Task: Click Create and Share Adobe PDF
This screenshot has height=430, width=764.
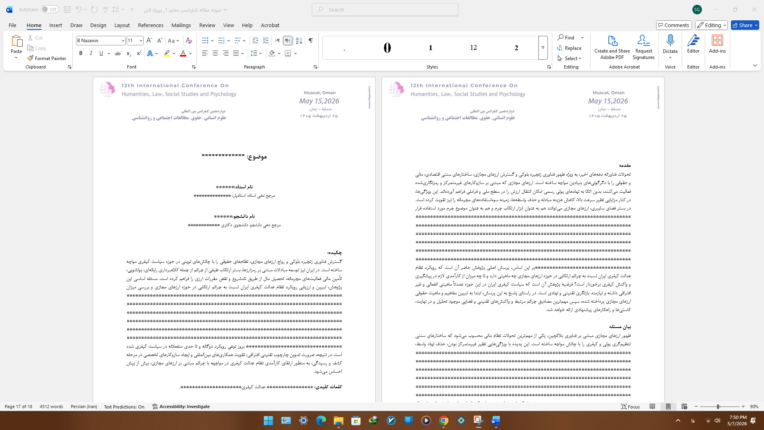Action: point(612,47)
